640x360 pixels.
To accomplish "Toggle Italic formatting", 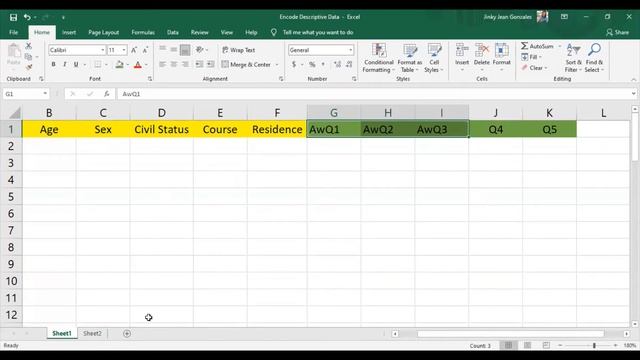I will point(64,64).
